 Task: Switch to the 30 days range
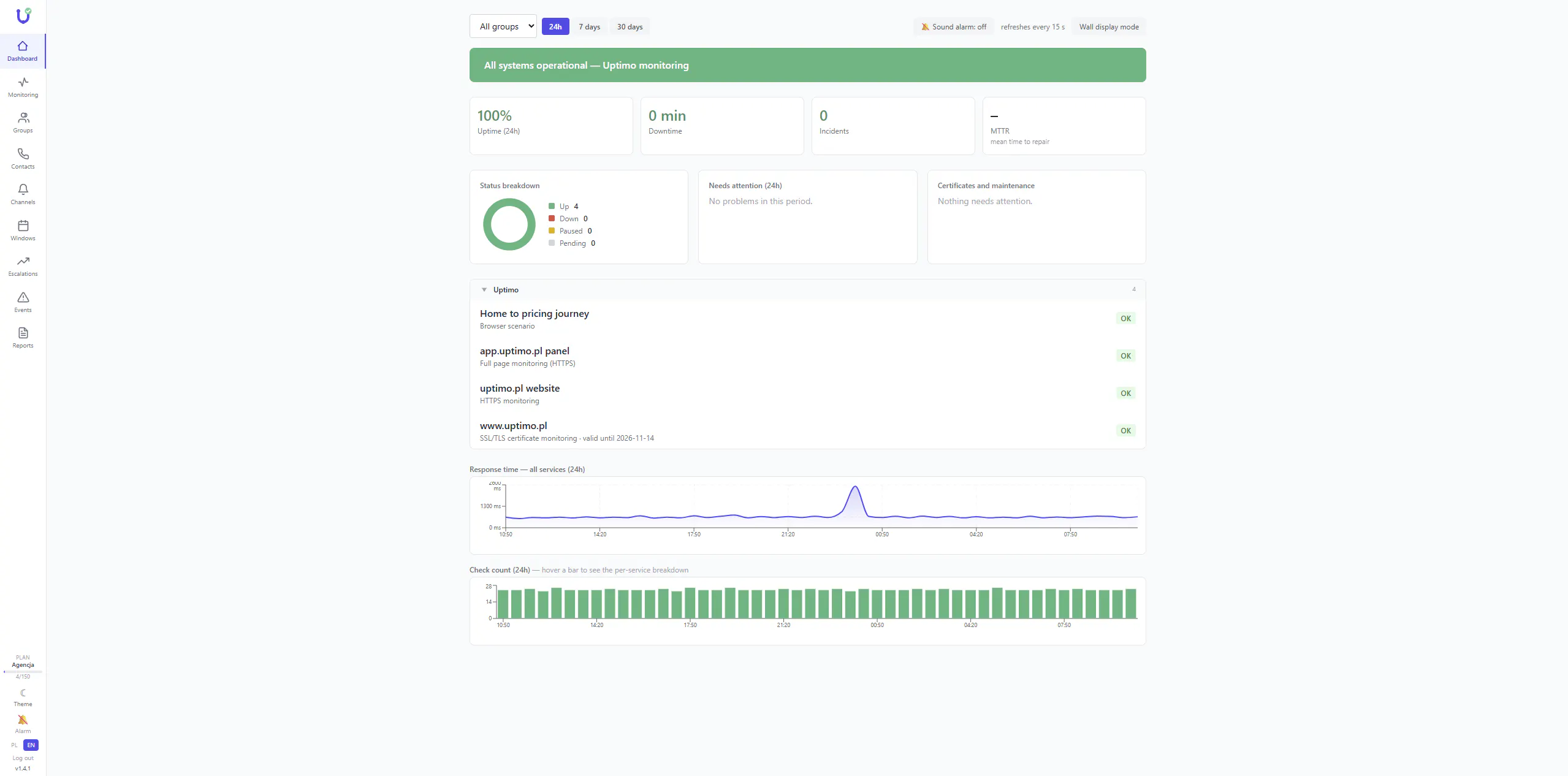click(x=630, y=27)
